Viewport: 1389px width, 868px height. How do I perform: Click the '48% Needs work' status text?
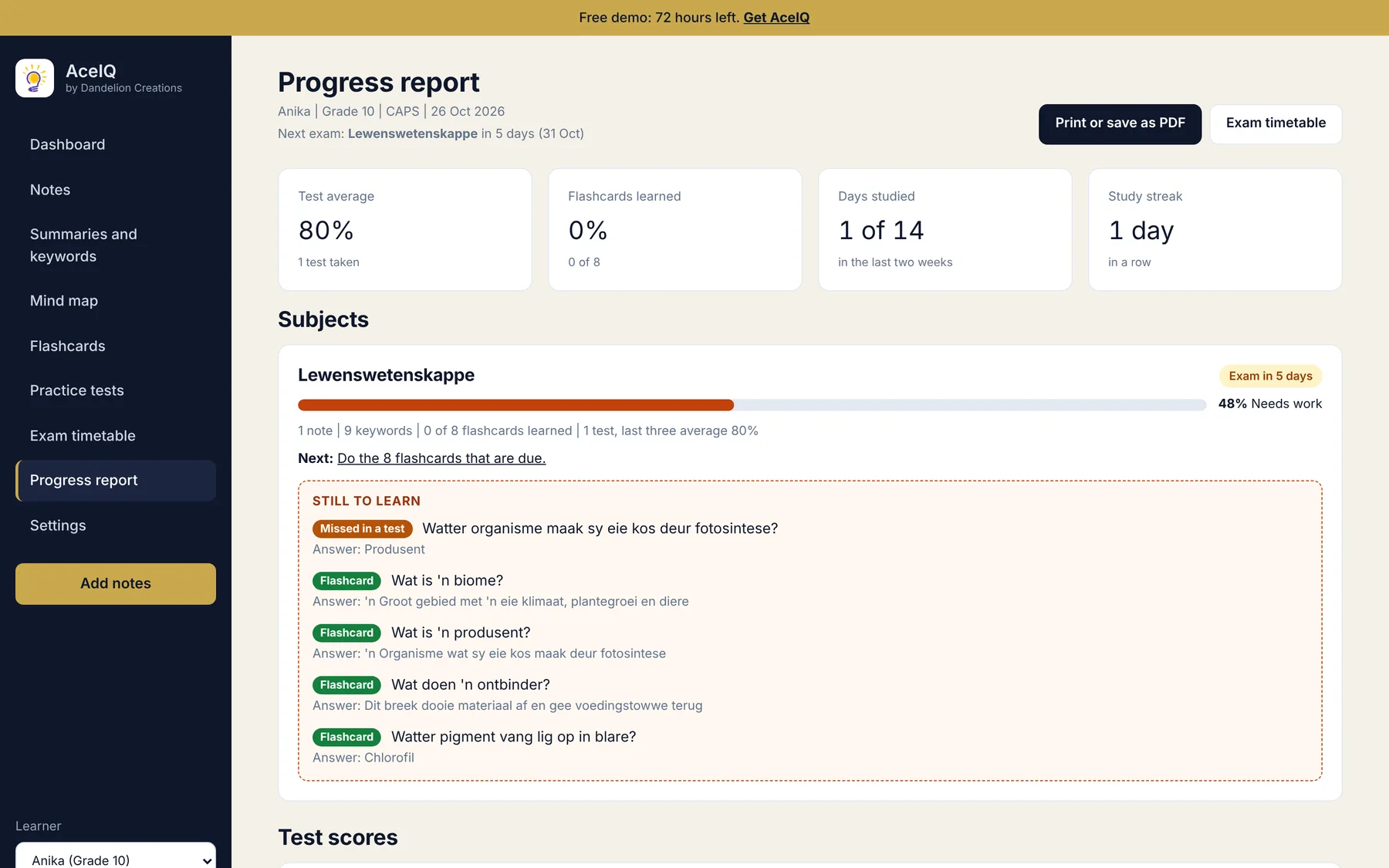[x=1270, y=404]
